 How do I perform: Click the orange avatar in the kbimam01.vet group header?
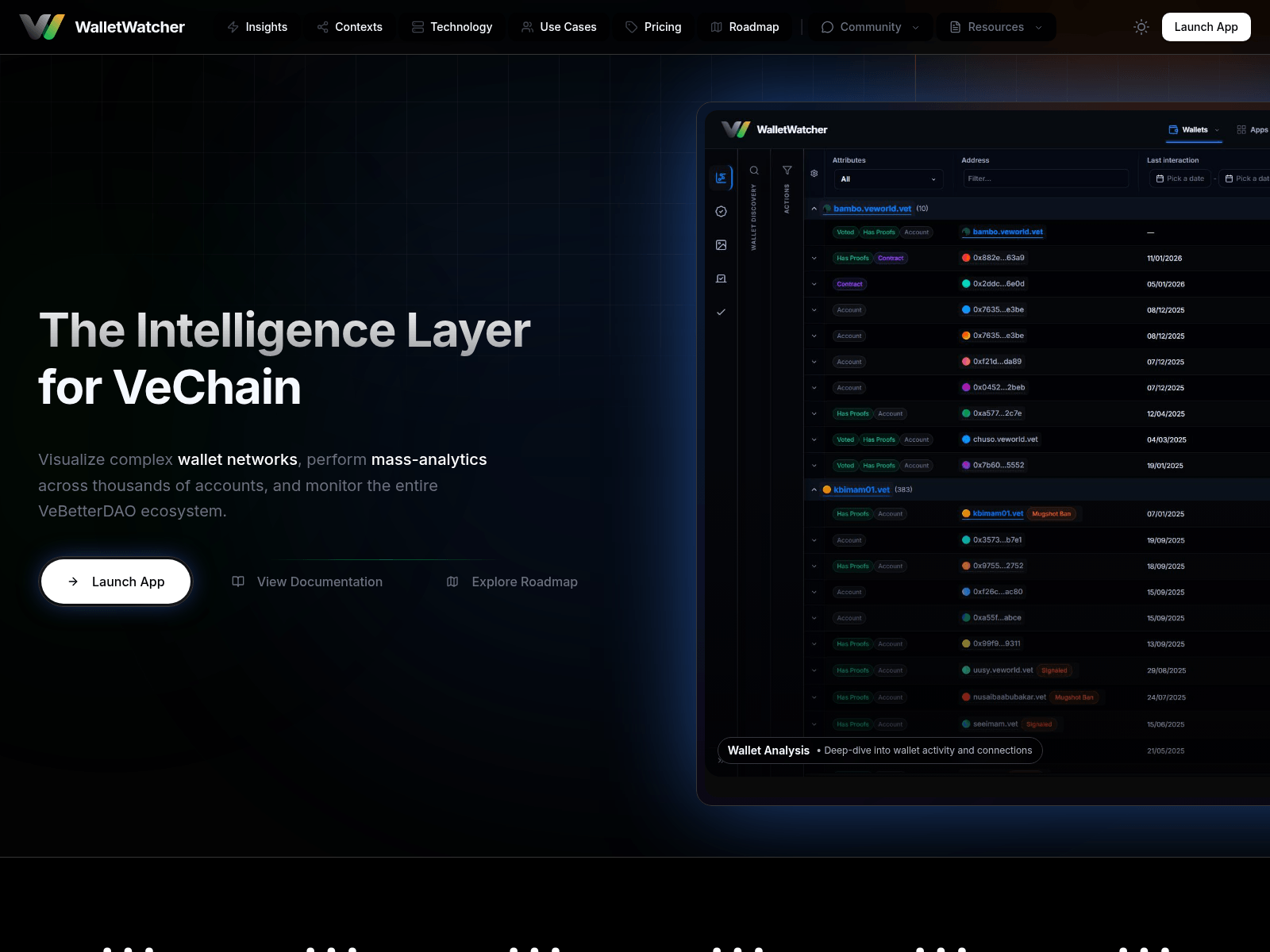826,489
